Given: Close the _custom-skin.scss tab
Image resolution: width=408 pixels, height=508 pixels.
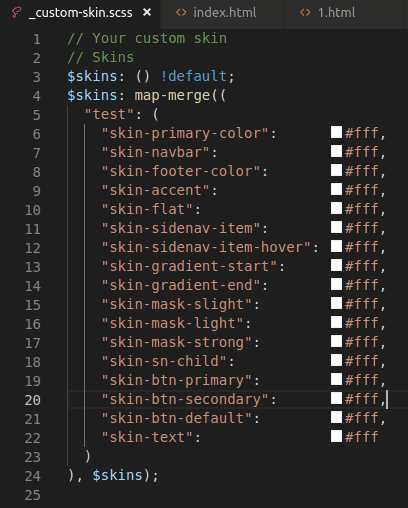Looking at the screenshot, I should (147, 13).
